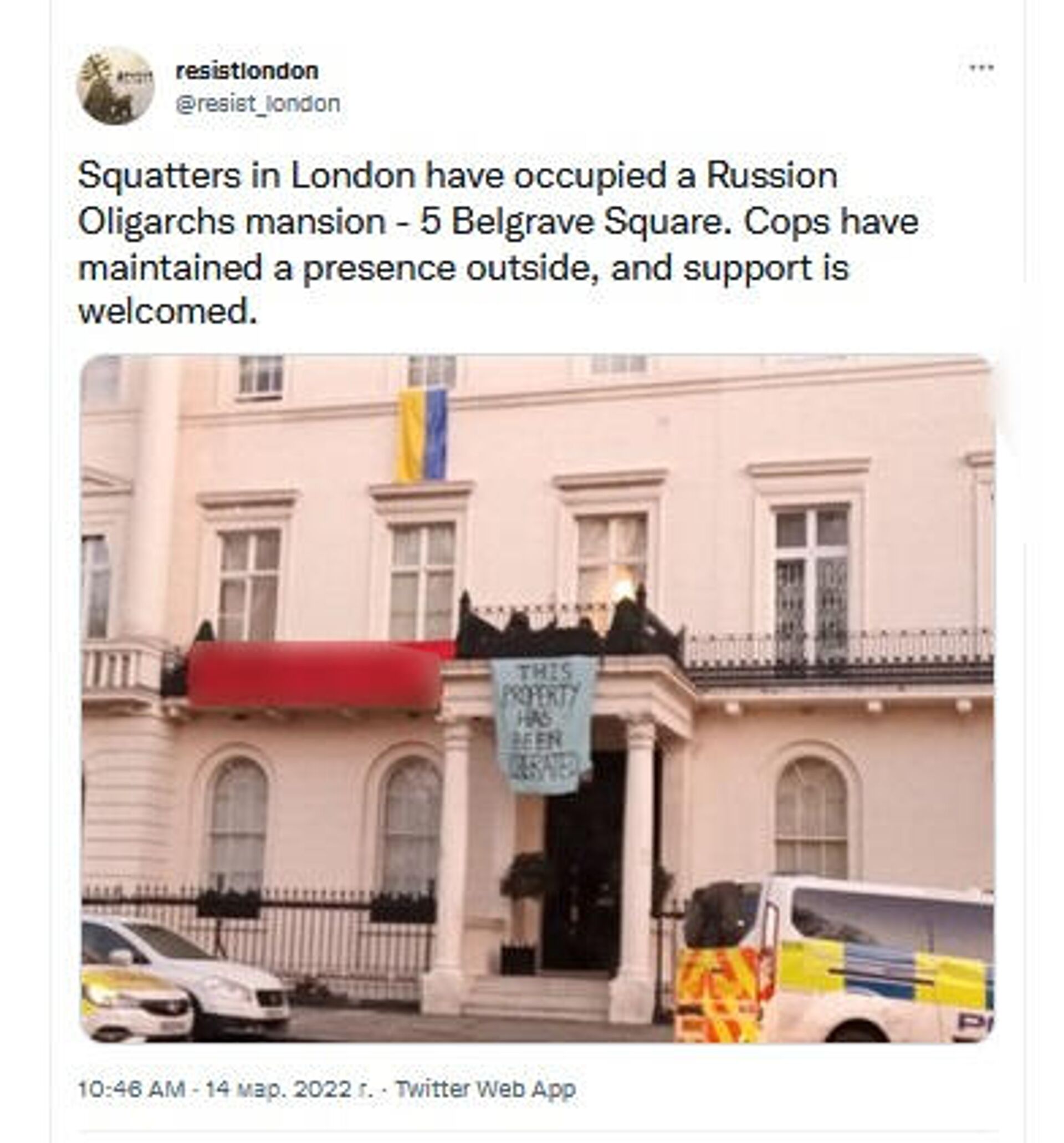Click the arched window right of porch
Viewport: 1064px width, 1143px height.
[x=811, y=818]
